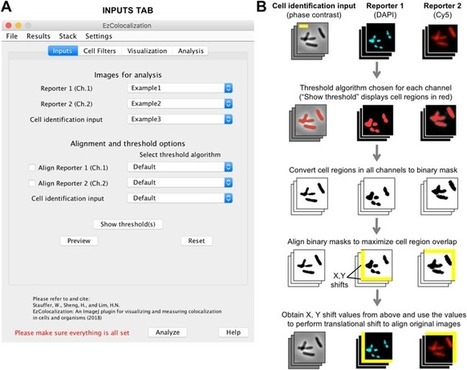The image size is (467, 370).
Task: Enable Align Reporter 1 (Ch.1) checkbox
Action: coord(32,168)
